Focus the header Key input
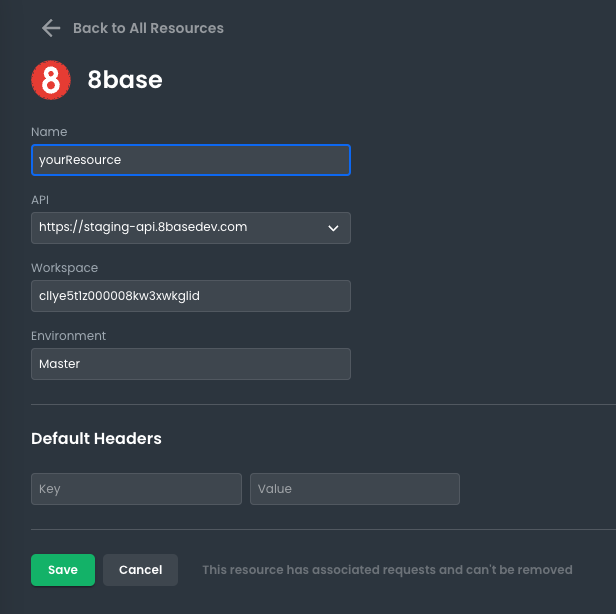Screen dimensions: 616x614 pyautogui.click(x=136, y=489)
